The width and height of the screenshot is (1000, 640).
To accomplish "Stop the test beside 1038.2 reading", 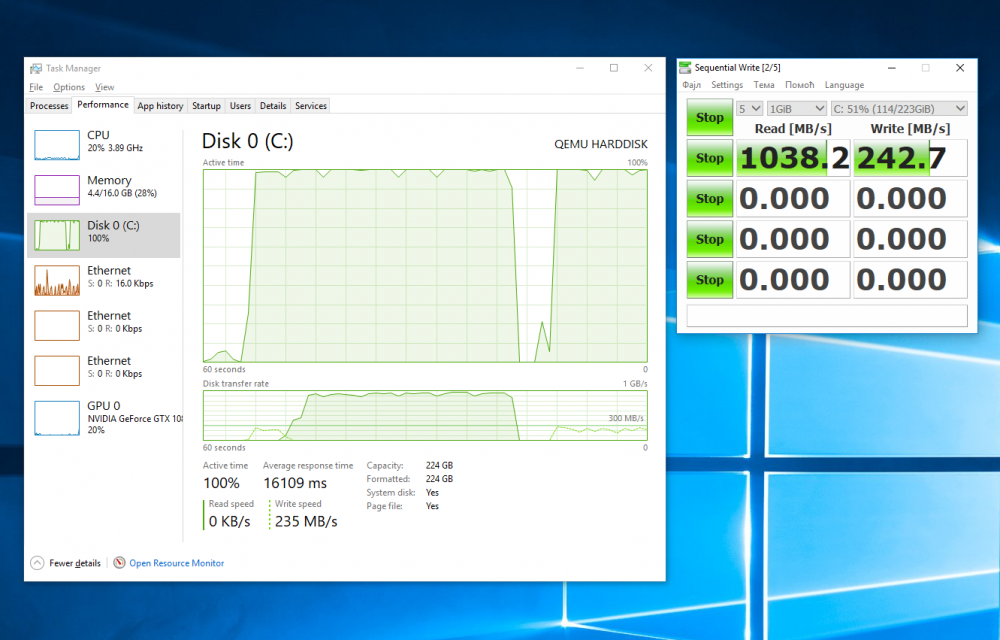I will point(709,158).
